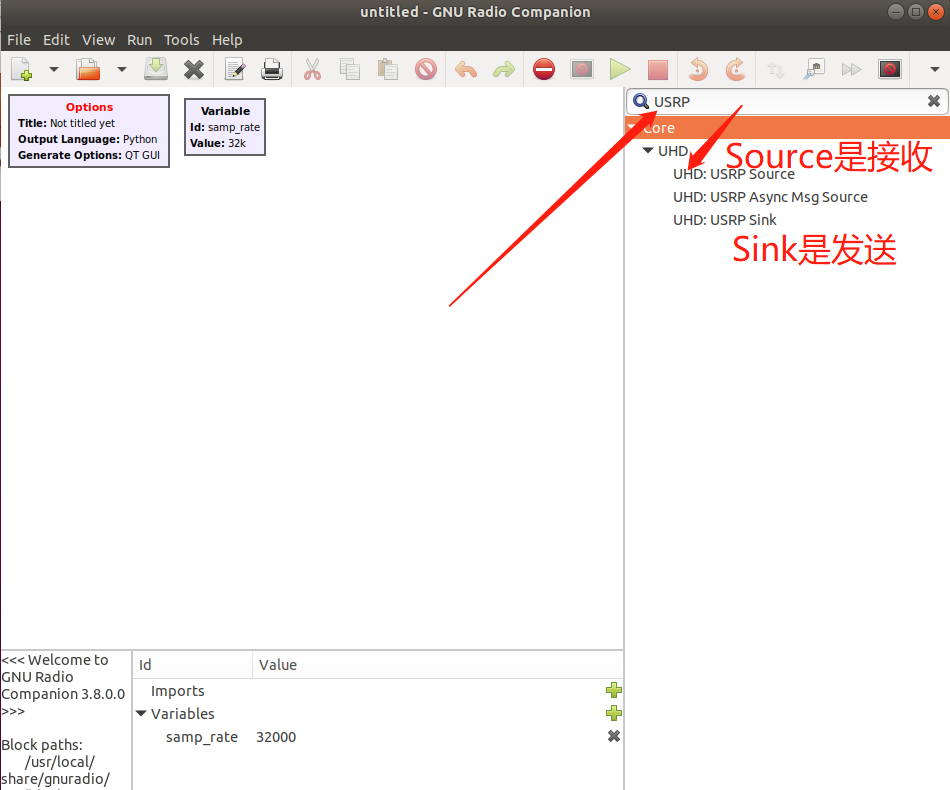Screen dimensions: 950x790
Task: Delete the samp_rate variable with the X
Action: pyautogui.click(x=614, y=736)
